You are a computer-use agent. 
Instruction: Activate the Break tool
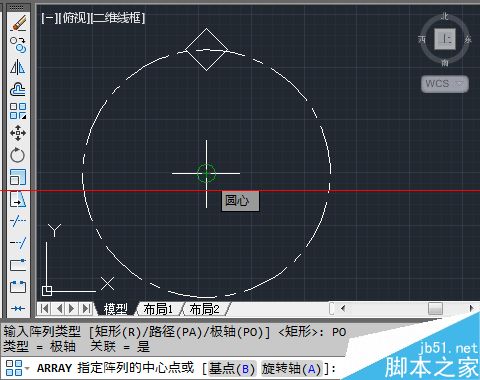tap(18, 287)
